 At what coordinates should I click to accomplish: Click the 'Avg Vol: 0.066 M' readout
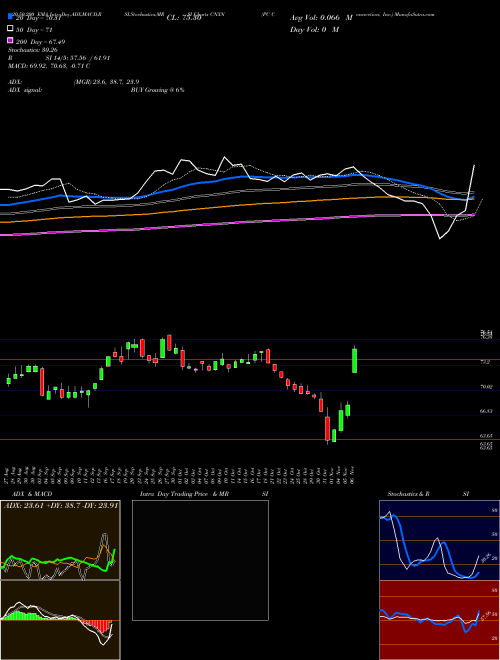(321, 18)
